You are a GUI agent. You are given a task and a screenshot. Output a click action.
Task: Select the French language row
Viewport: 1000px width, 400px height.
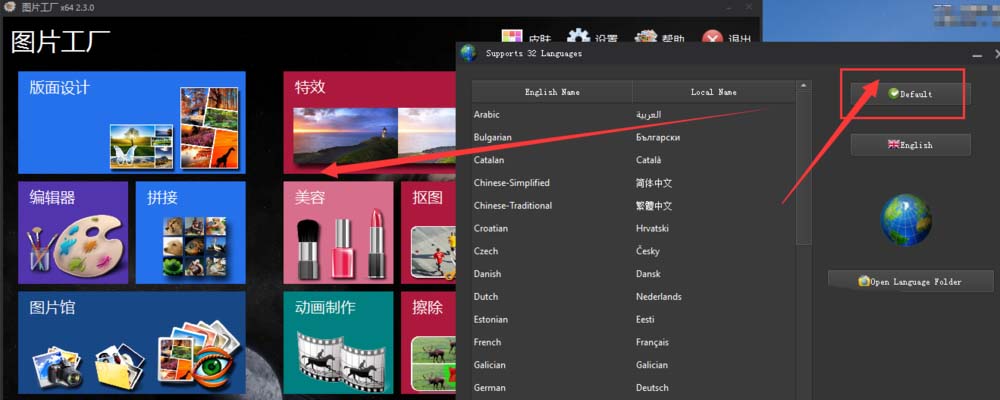pyautogui.click(x=634, y=342)
